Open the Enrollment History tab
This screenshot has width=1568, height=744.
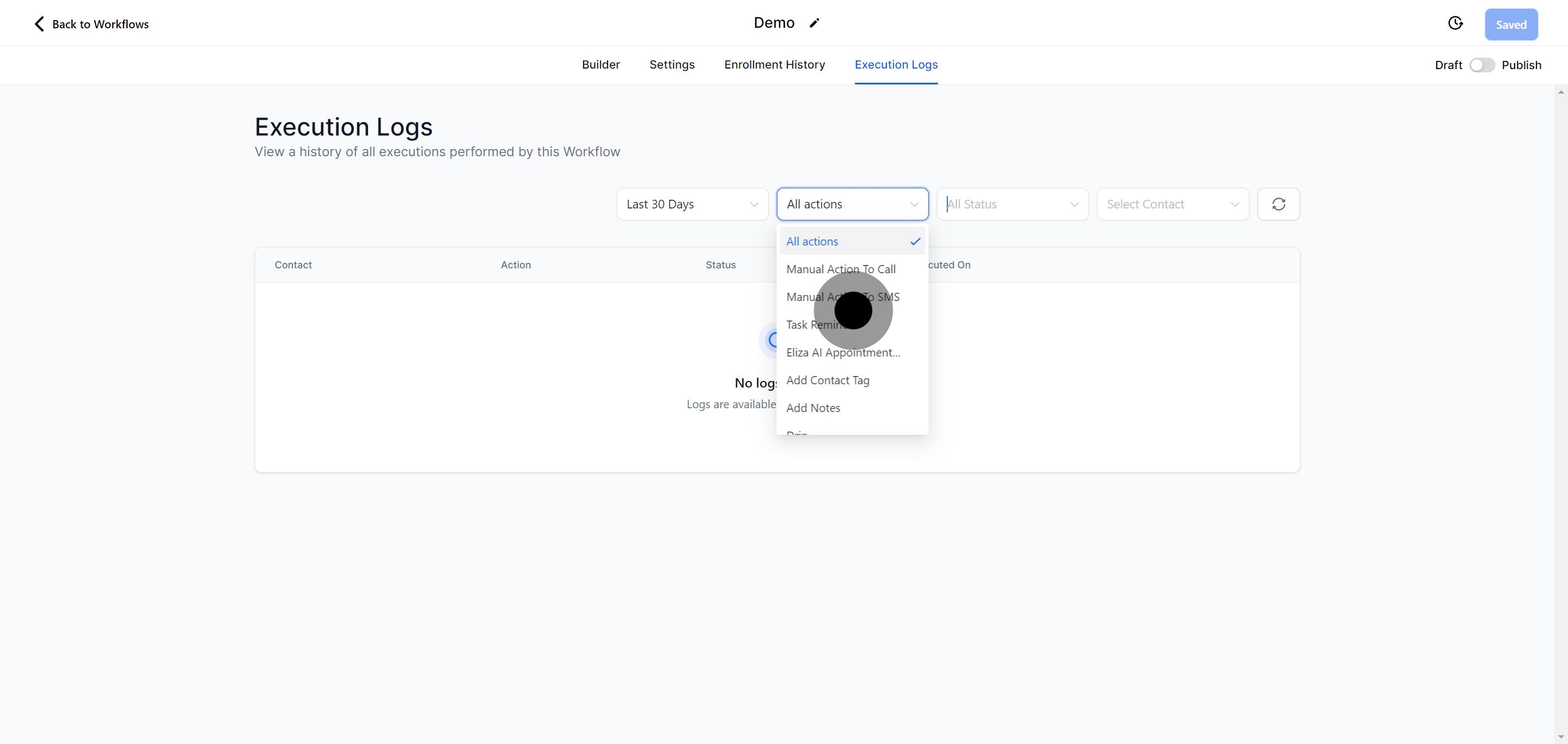click(x=774, y=64)
